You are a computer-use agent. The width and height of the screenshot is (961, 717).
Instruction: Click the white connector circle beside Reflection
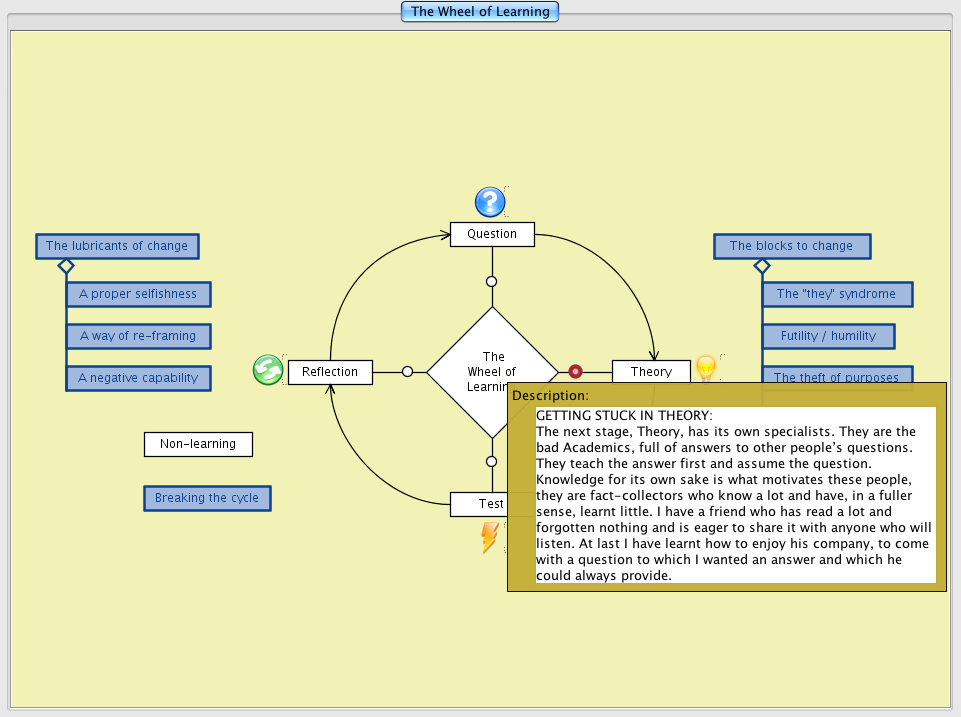pyautogui.click(x=407, y=372)
